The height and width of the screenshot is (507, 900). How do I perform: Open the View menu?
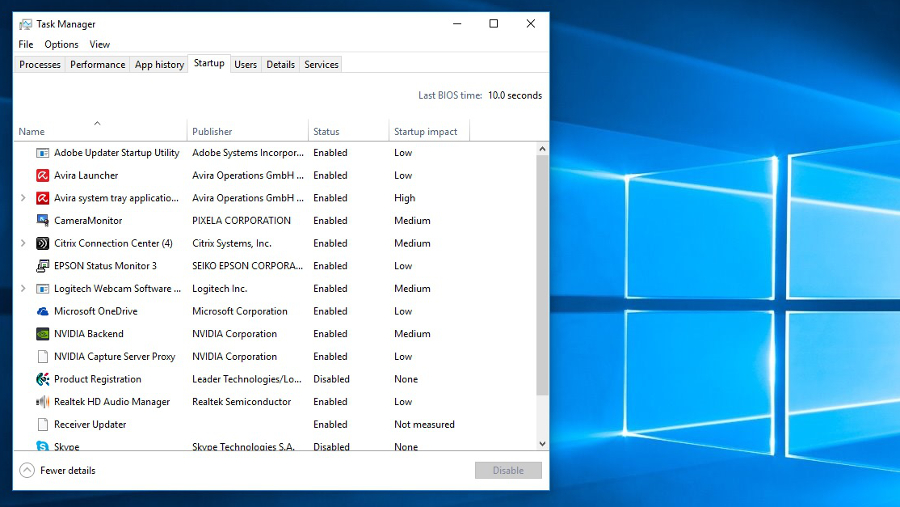point(99,44)
